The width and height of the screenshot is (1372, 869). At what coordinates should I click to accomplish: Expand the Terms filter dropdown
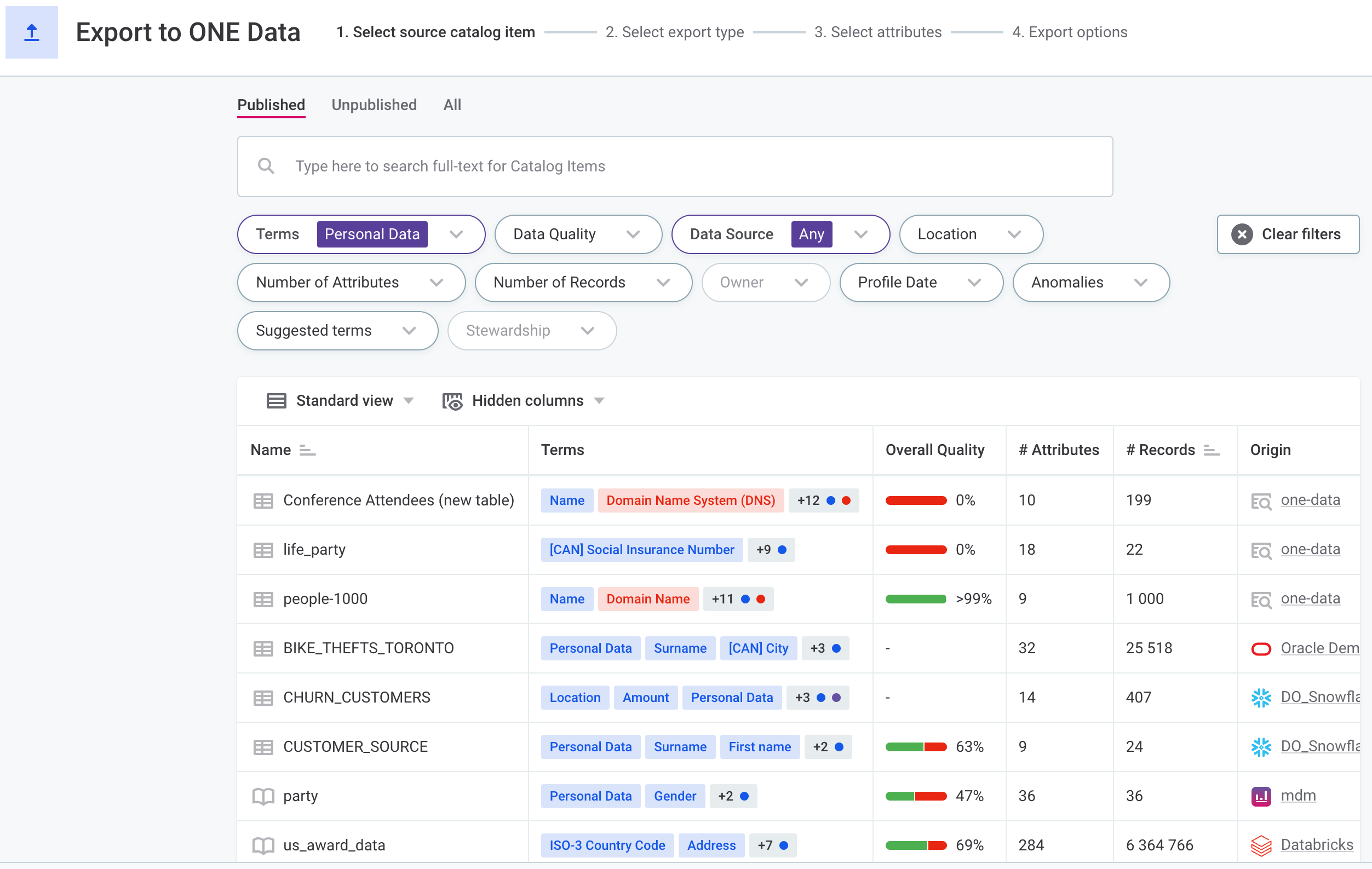(x=456, y=234)
